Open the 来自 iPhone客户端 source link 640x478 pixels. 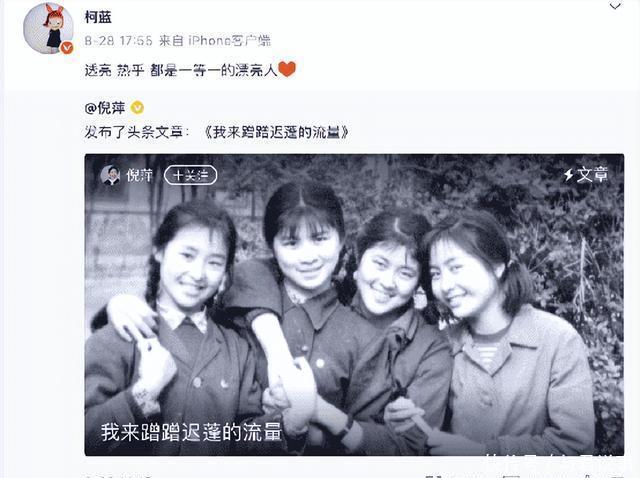pyautogui.click(x=215, y=41)
